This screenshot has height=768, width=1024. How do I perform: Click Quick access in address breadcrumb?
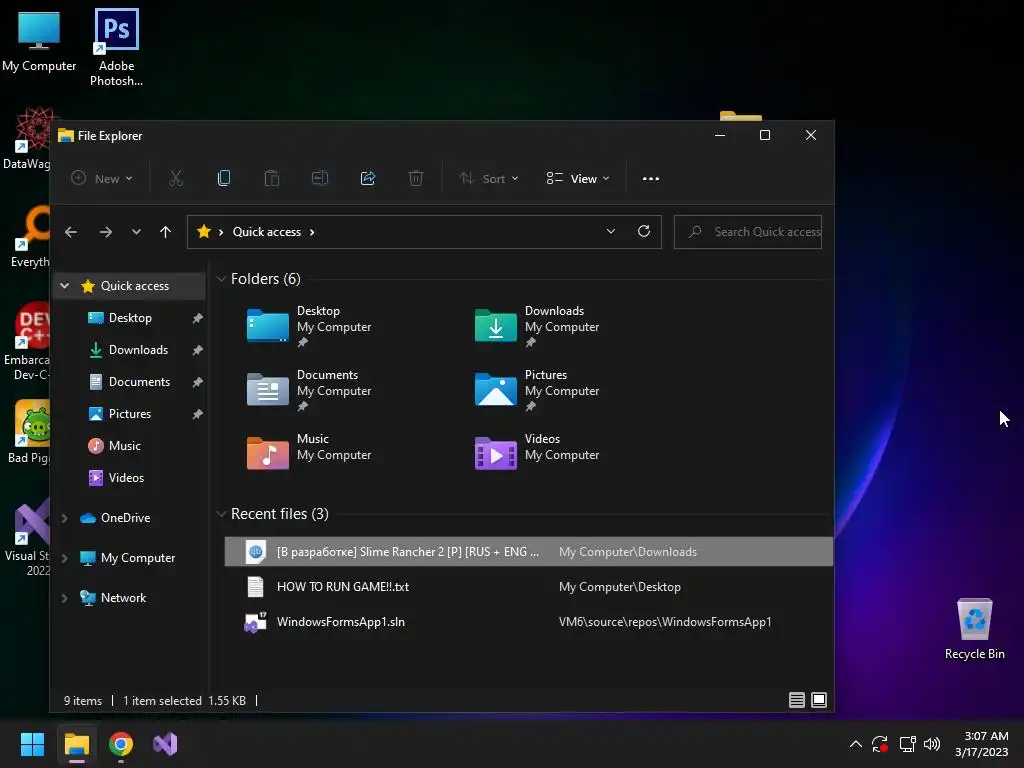[266, 232]
